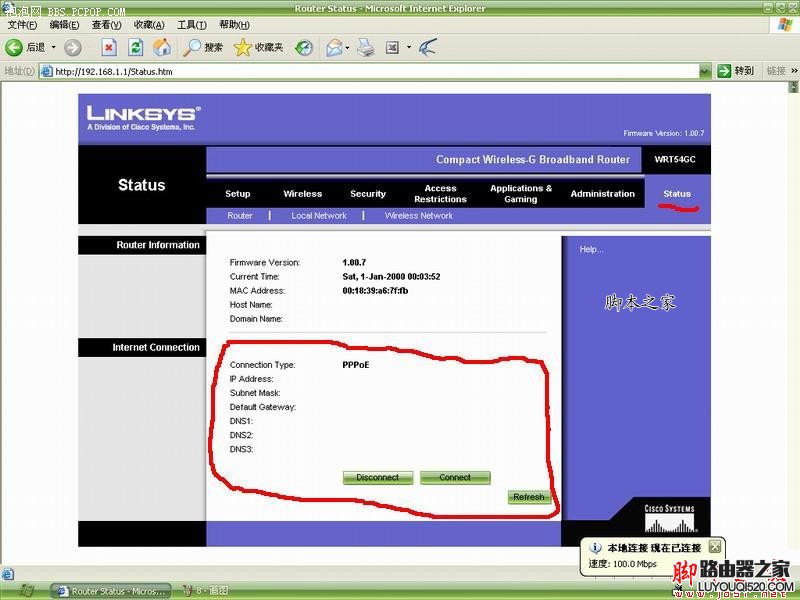Expand Links toolbar chevron

(794, 71)
